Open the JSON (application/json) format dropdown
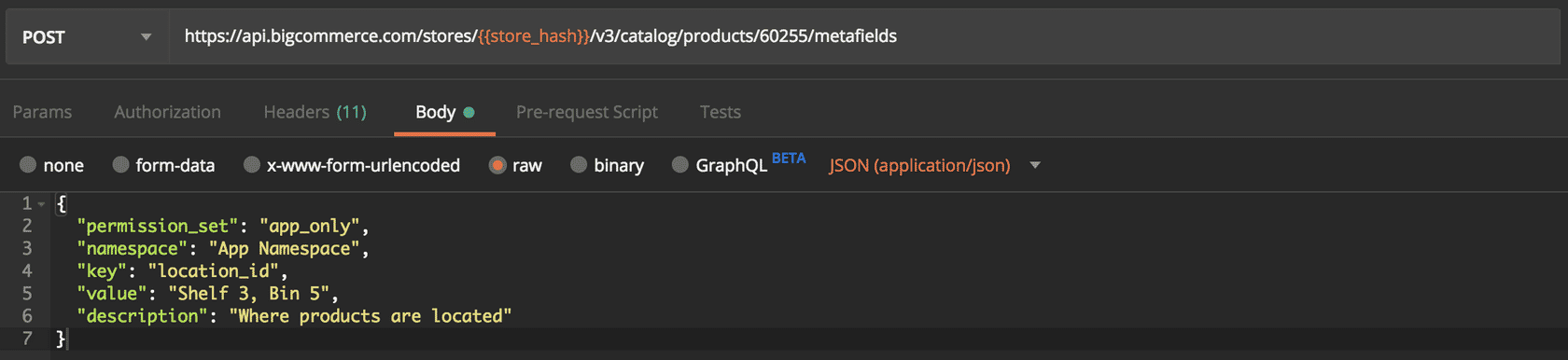Image resolution: width=1568 pixels, height=360 pixels. pos(934,165)
